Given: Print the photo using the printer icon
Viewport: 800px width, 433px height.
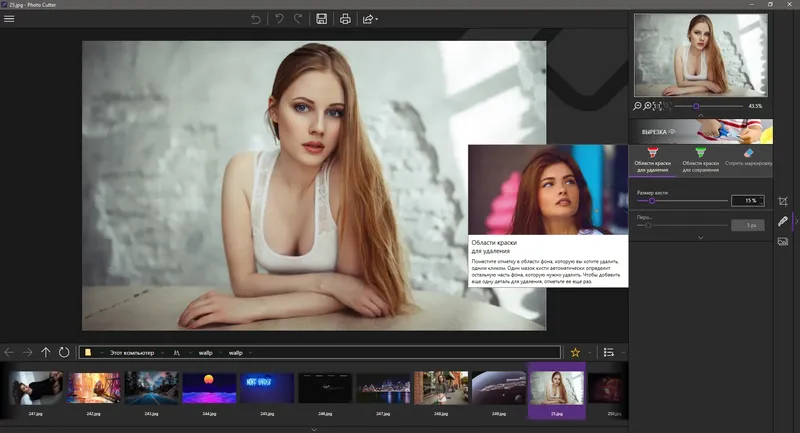Looking at the screenshot, I should (345, 19).
